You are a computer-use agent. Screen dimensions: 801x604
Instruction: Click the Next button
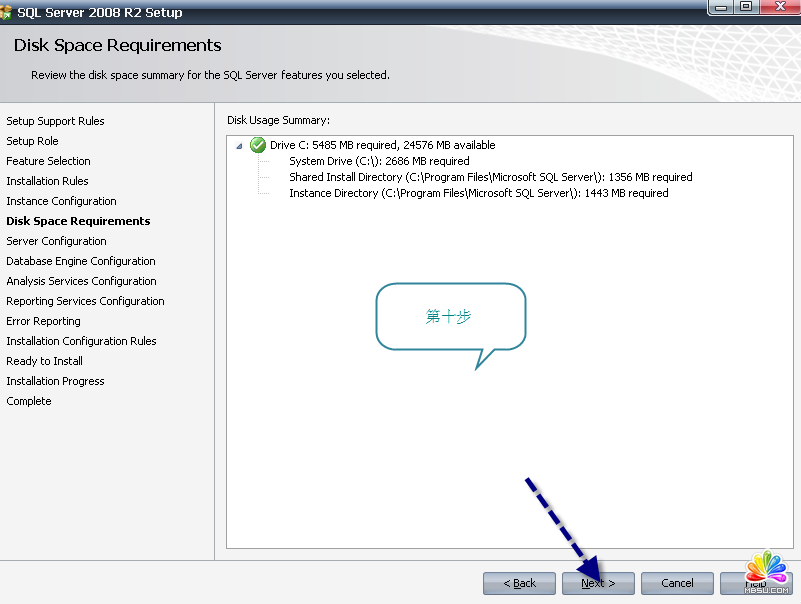[x=598, y=583]
